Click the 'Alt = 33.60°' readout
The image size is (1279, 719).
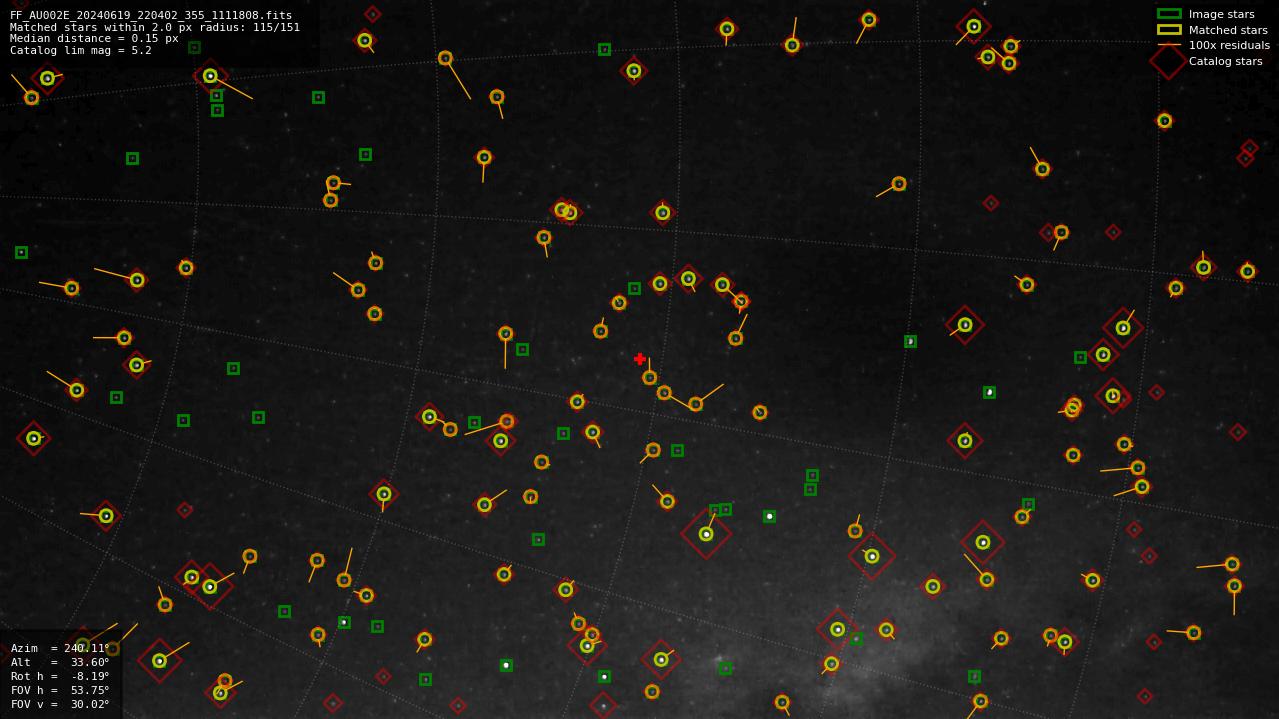[x=60, y=662]
